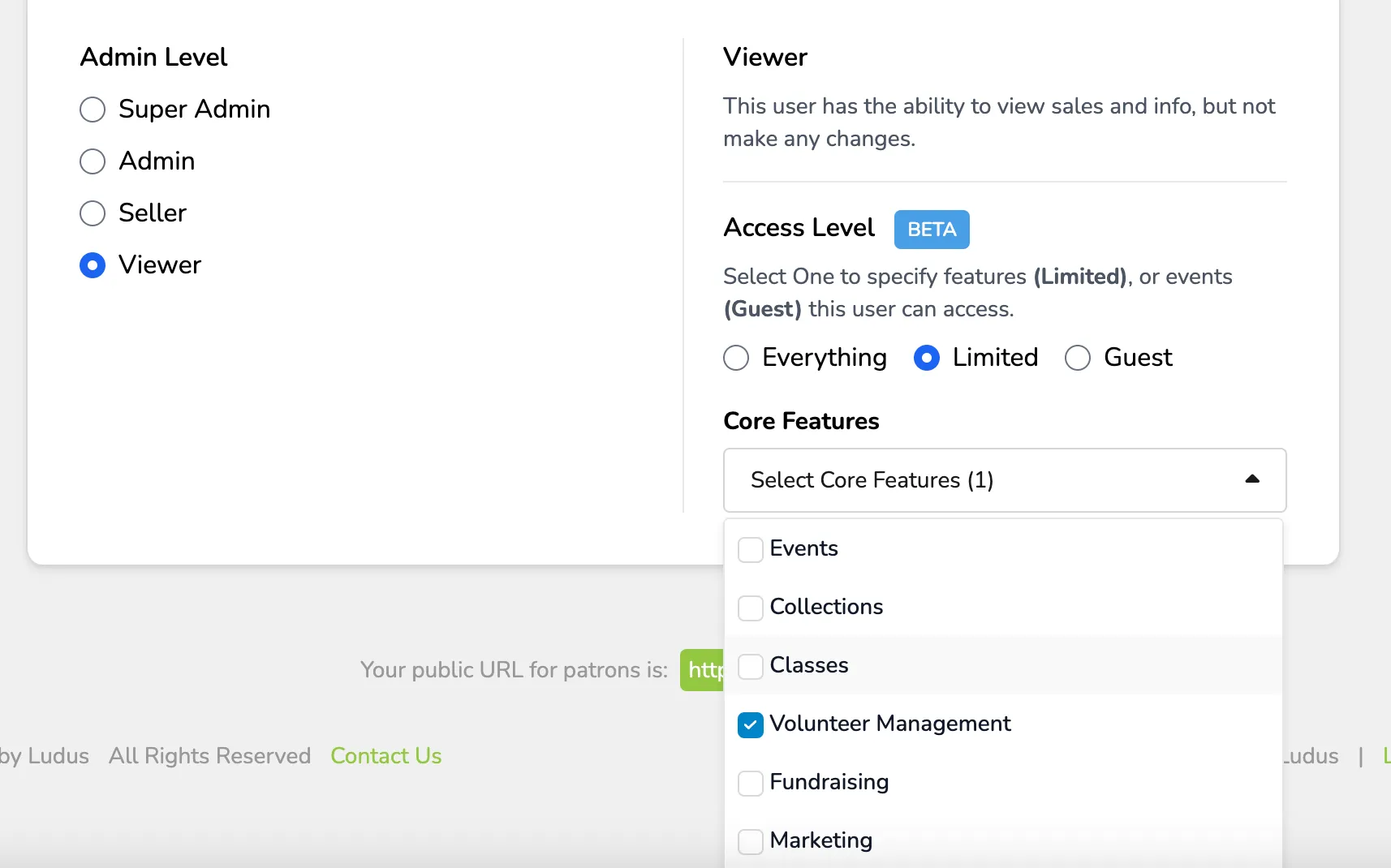Click the BETA badge next to Access Level
The image size is (1391, 868).
(932, 230)
